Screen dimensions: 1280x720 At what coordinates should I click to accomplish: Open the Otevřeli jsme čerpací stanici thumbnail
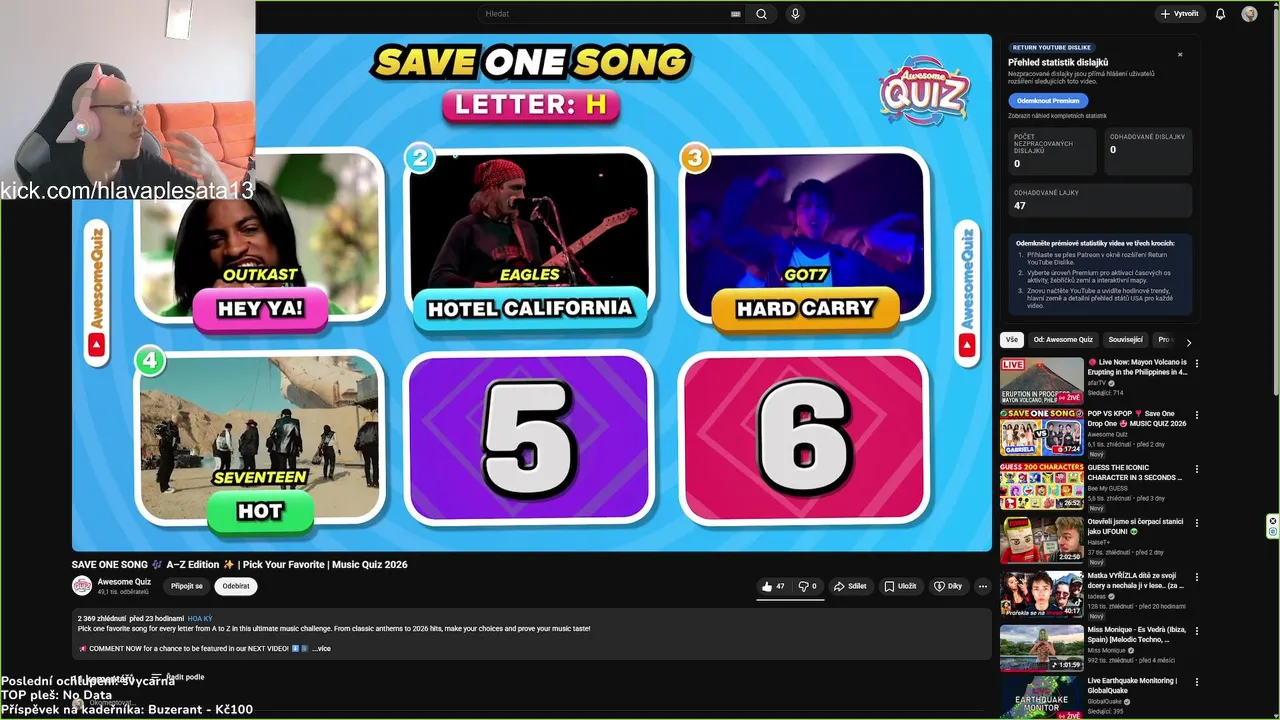[x=1042, y=540]
